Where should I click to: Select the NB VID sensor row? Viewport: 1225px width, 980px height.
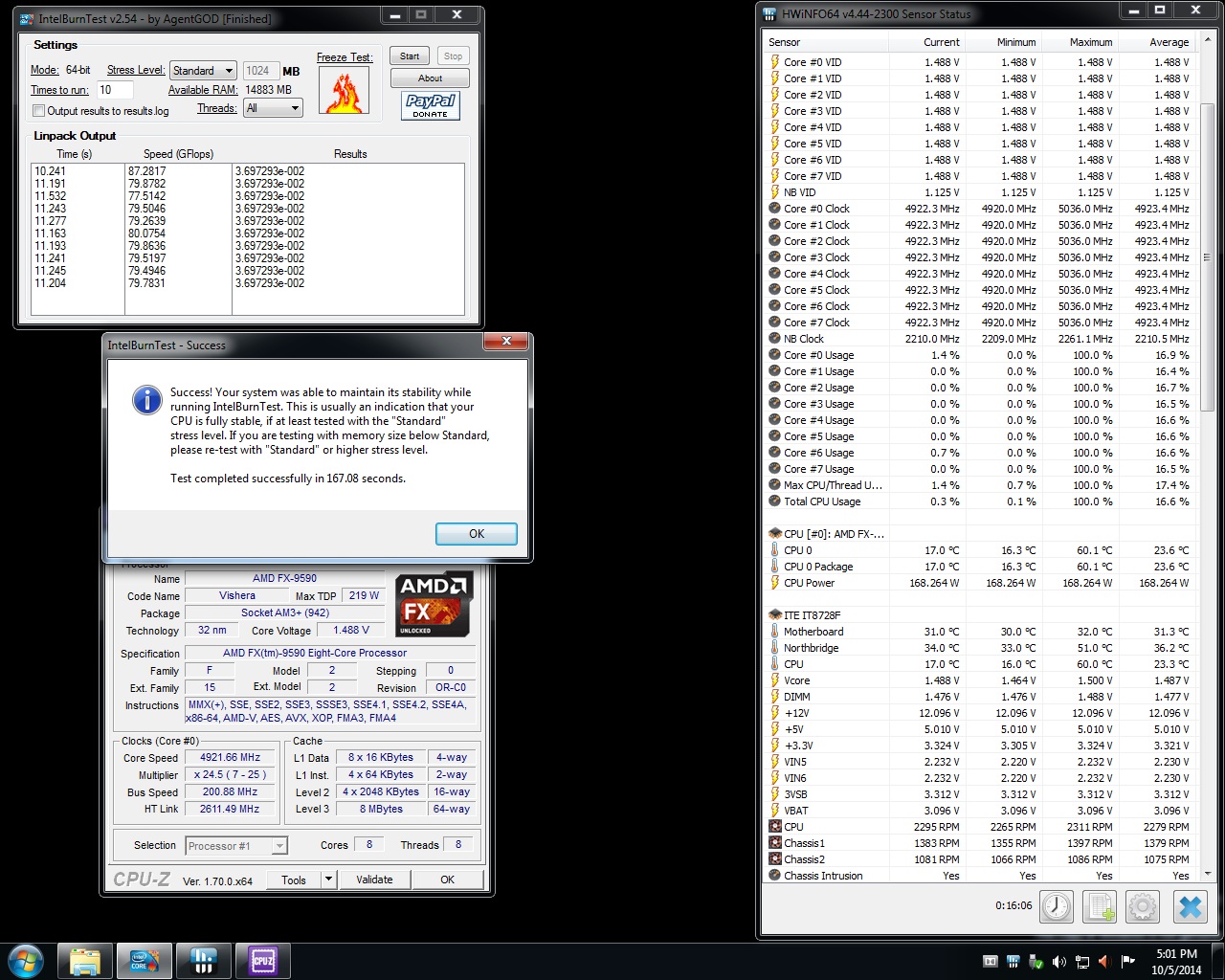click(980, 192)
